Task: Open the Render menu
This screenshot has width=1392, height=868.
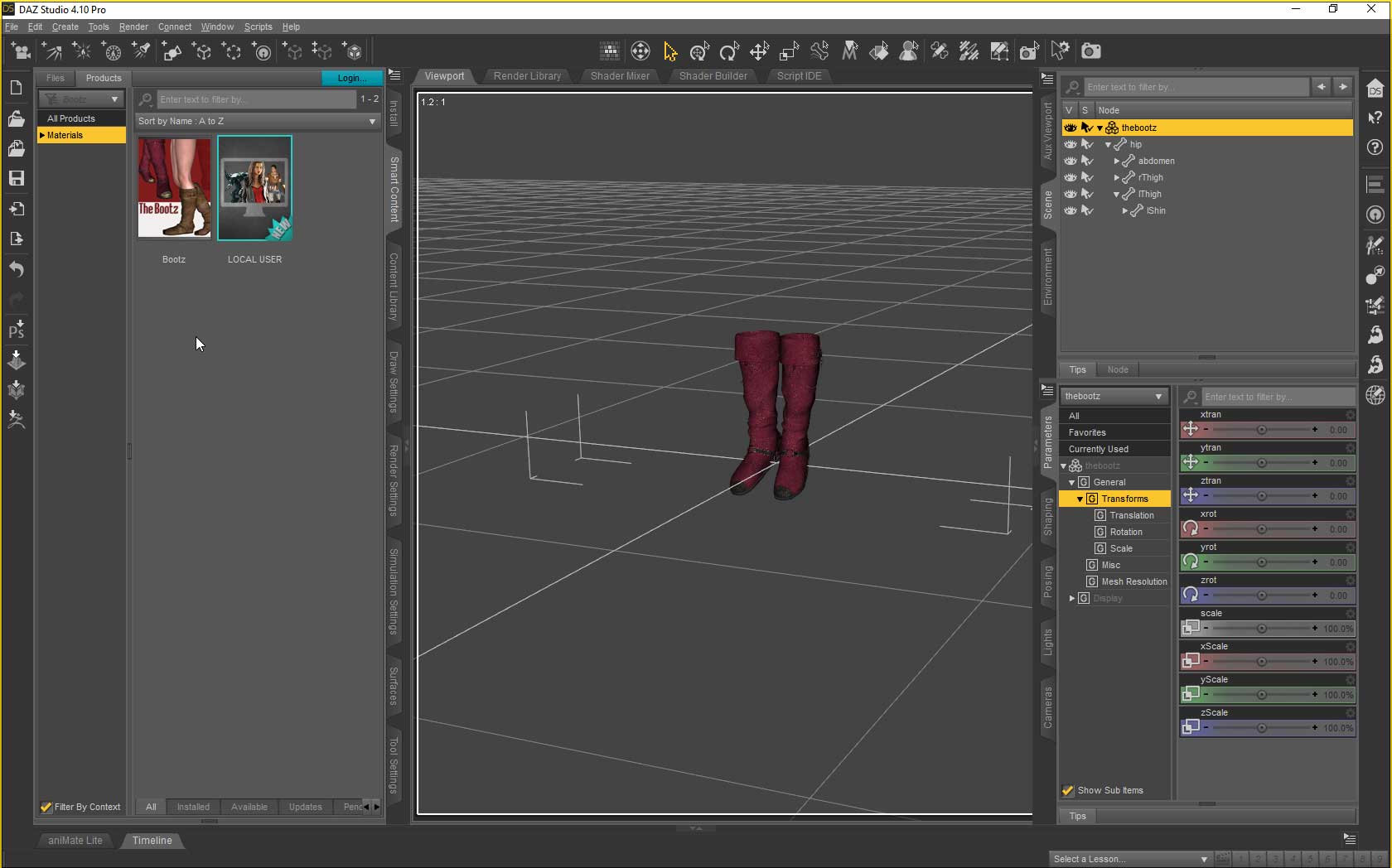Action: click(x=133, y=27)
